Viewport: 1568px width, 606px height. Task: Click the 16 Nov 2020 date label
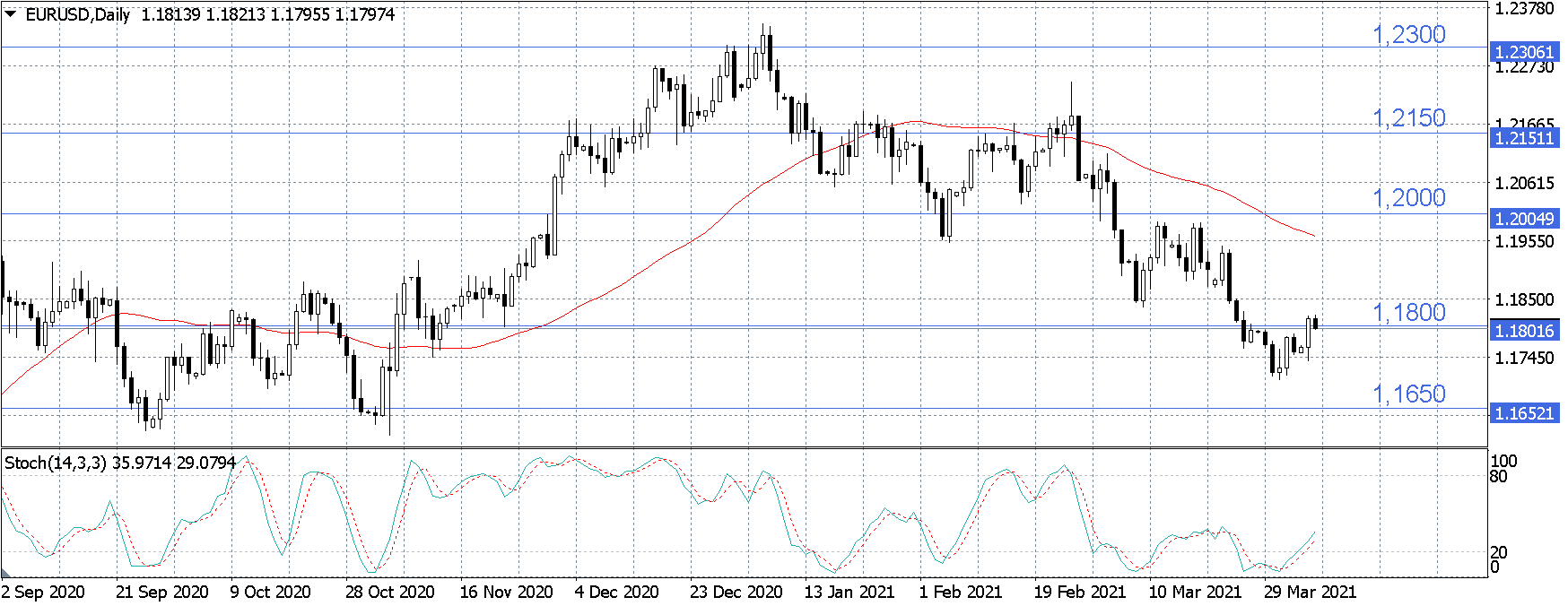[506, 592]
